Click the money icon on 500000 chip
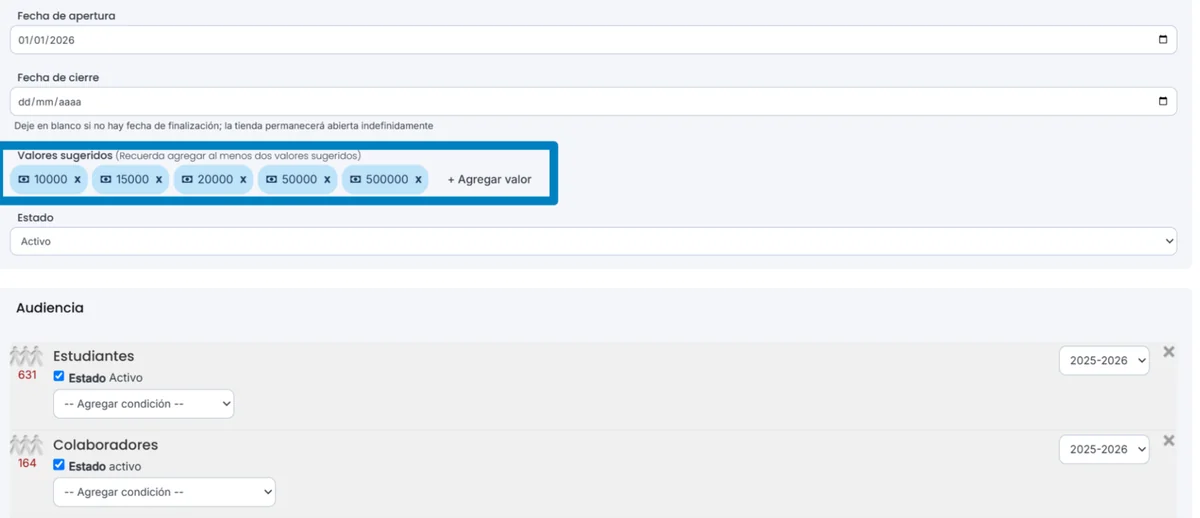The height and width of the screenshot is (518, 1200). (355, 180)
